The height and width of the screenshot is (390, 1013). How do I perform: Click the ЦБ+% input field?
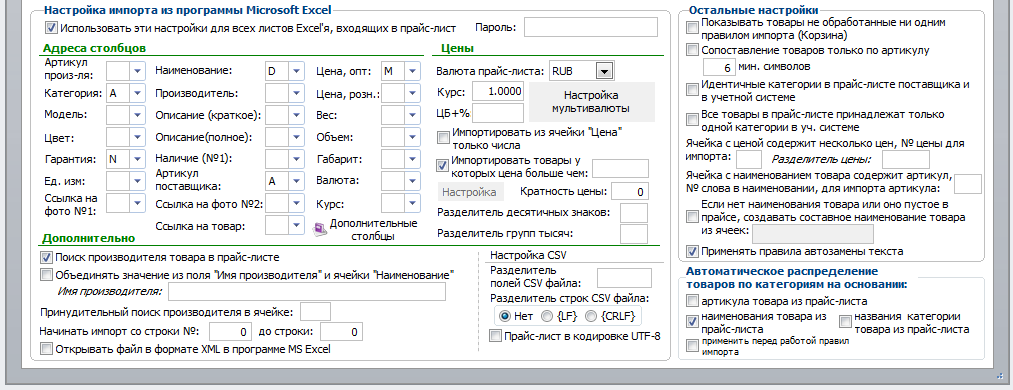click(497, 113)
